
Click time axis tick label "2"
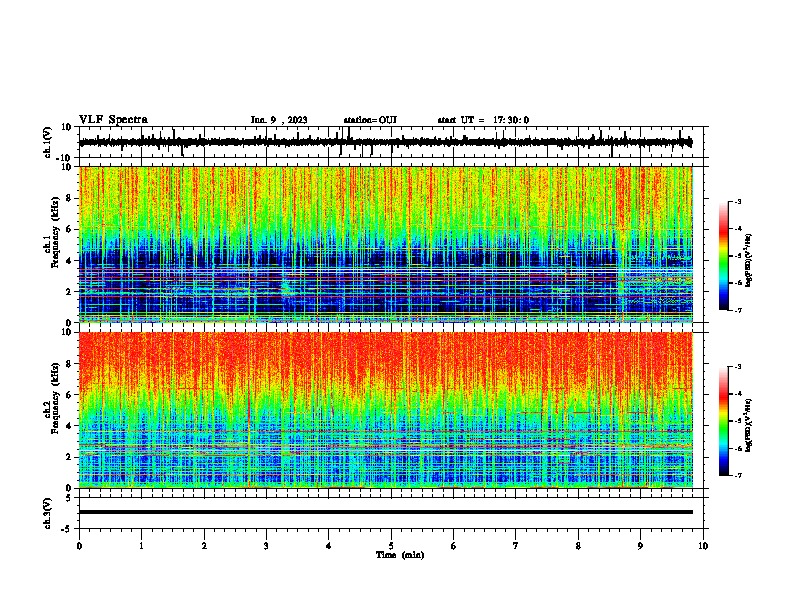click(x=204, y=546)
